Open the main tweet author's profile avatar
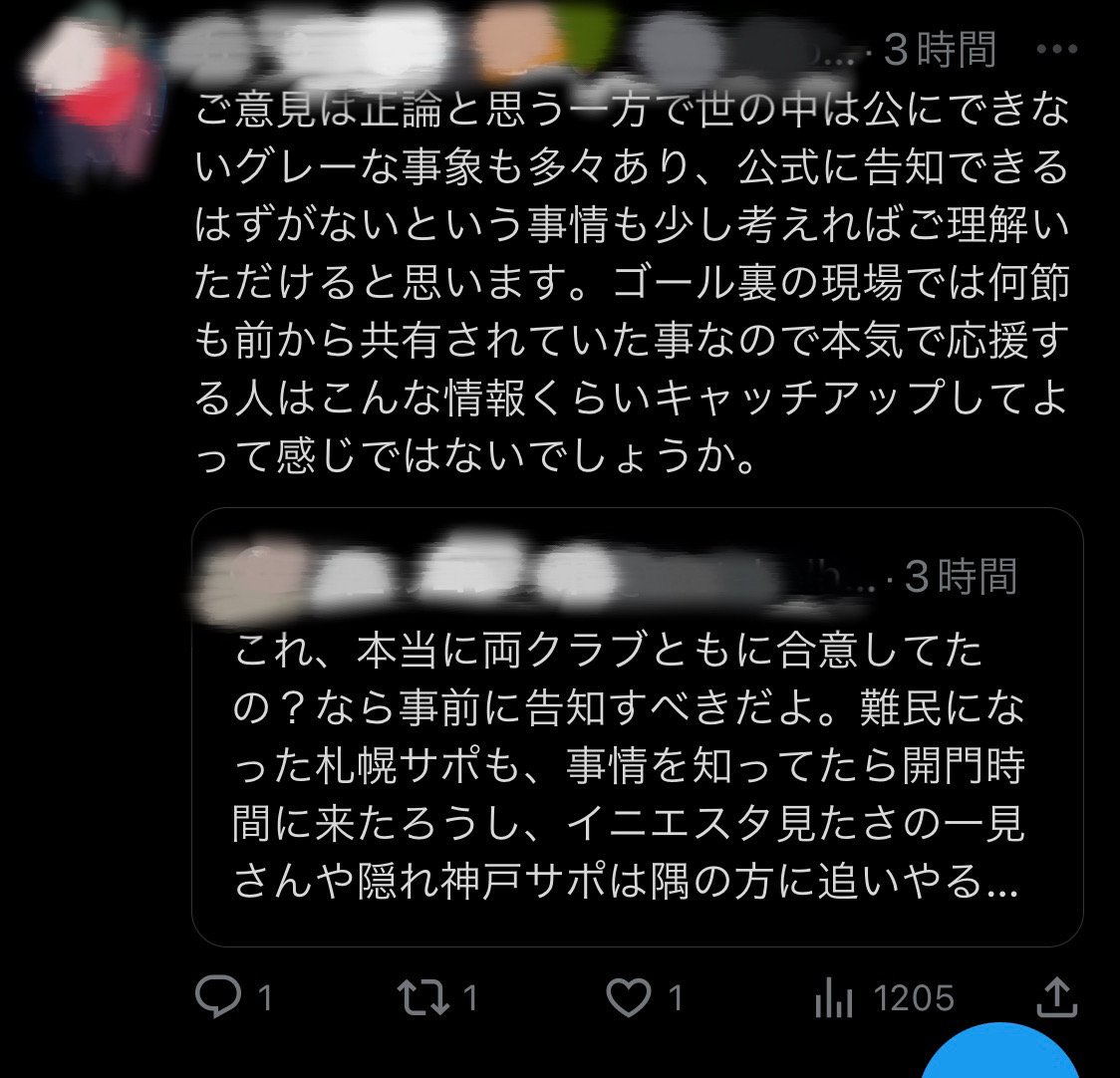Screen dimensions: 1120x1078 tap(95, 95)
